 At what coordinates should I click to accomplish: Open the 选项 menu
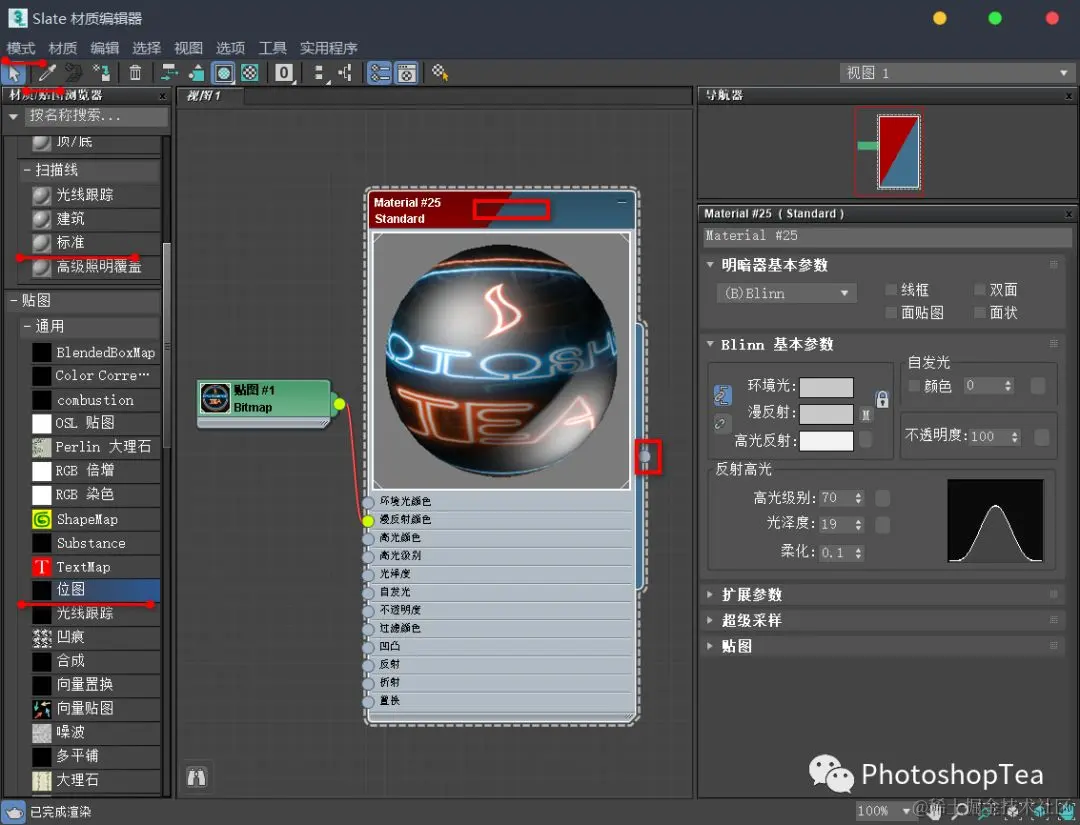click(x=230, y=48)
